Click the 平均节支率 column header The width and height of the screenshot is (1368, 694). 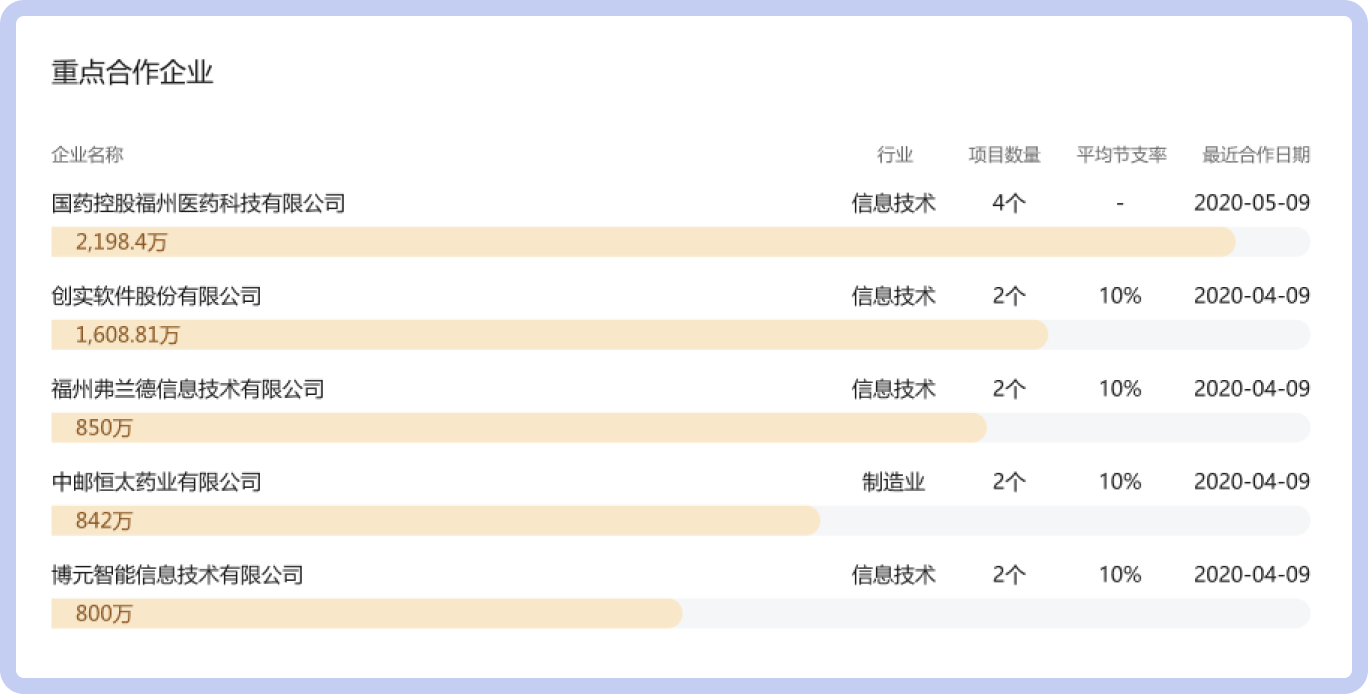(x=1119, y=155)
